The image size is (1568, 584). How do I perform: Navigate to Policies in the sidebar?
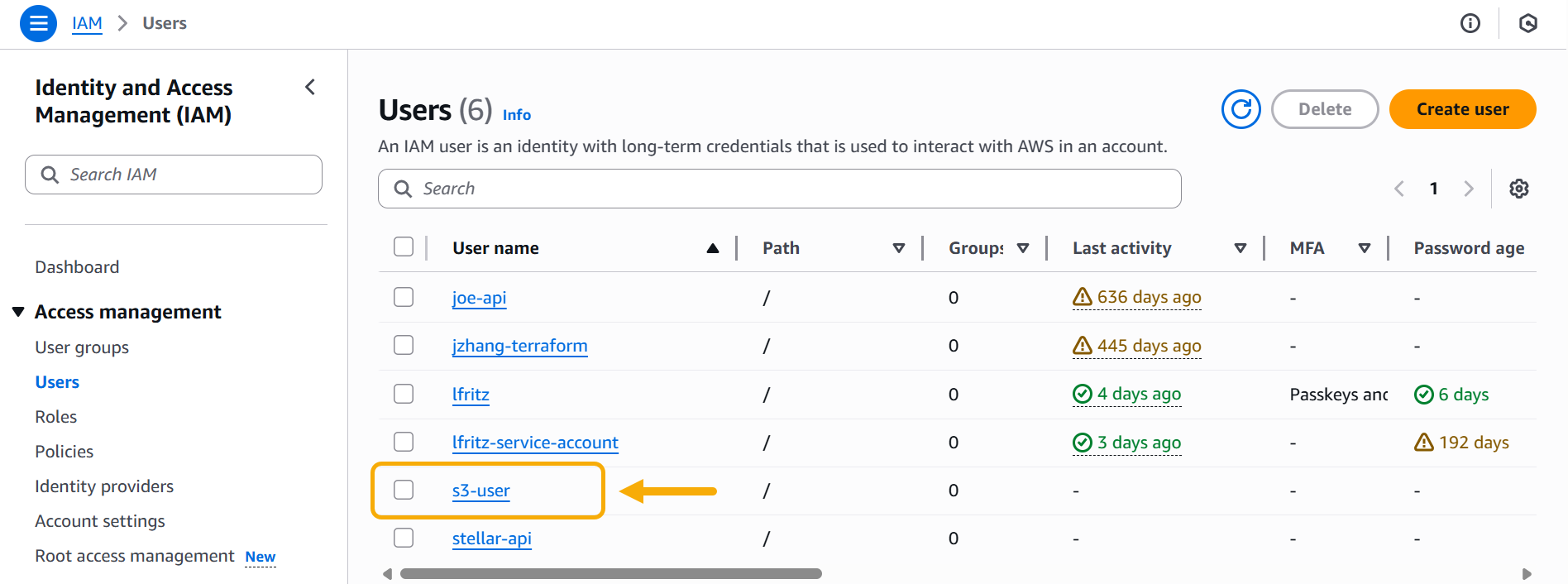[x=64, y=452]
